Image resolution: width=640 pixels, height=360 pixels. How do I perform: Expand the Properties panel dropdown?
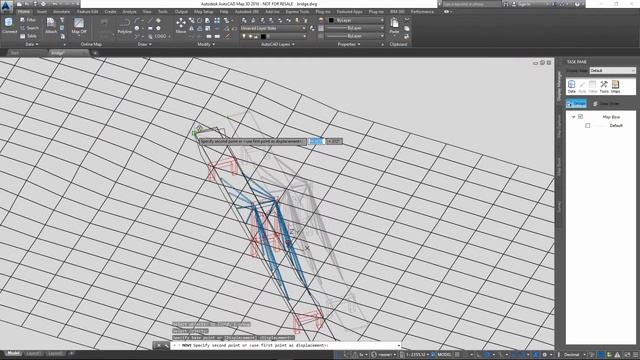pos(349,44)
